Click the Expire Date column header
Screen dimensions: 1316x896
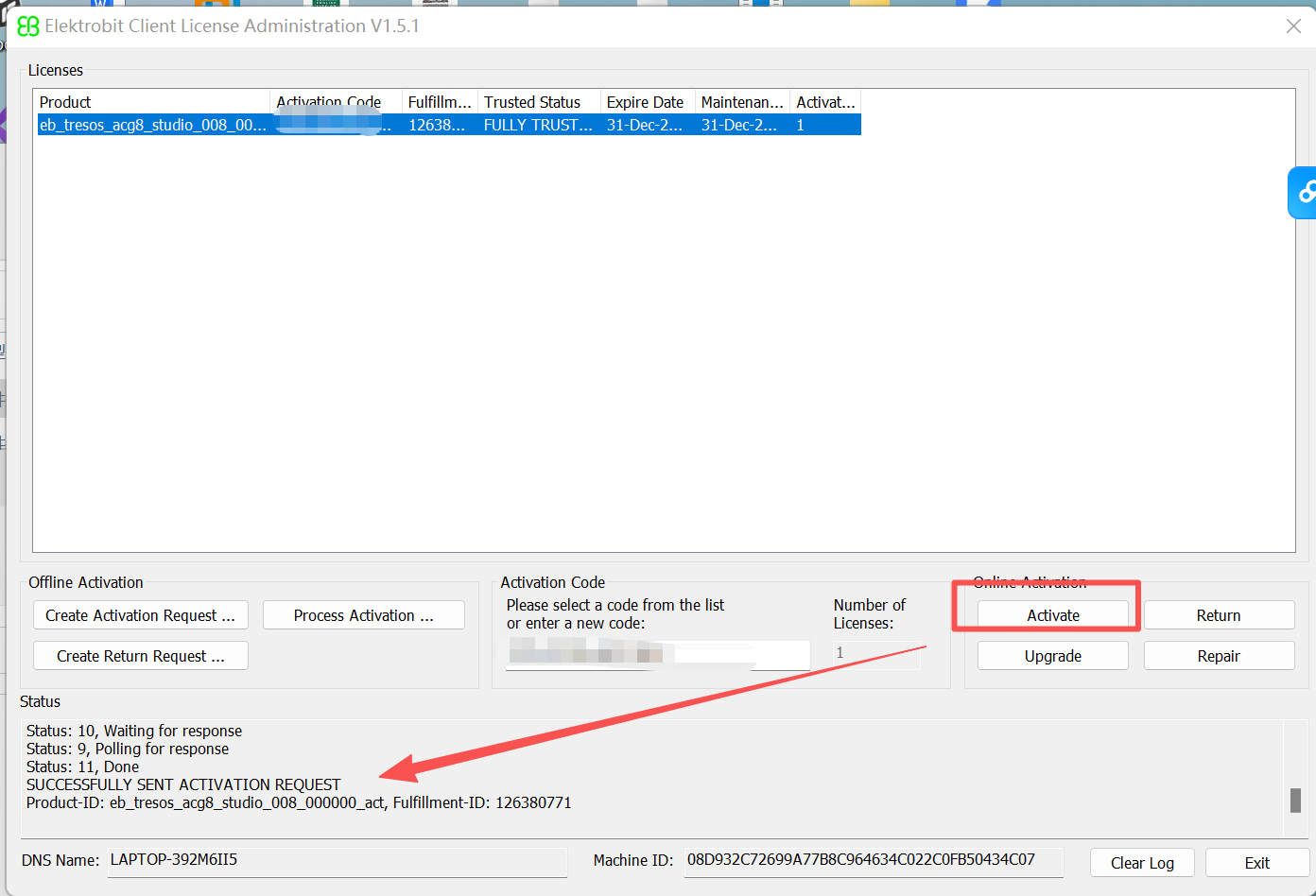point(648,102)
